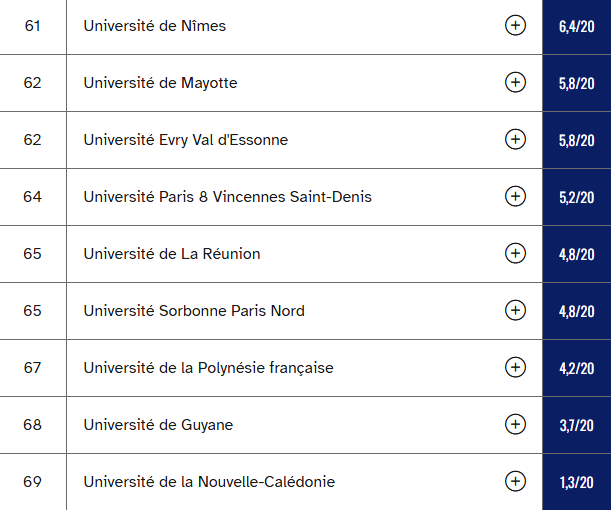Open plus icon for Université Evry Val d'Essonne
Image resolution: width=611 pixels, height=510 pixels.
515,139
